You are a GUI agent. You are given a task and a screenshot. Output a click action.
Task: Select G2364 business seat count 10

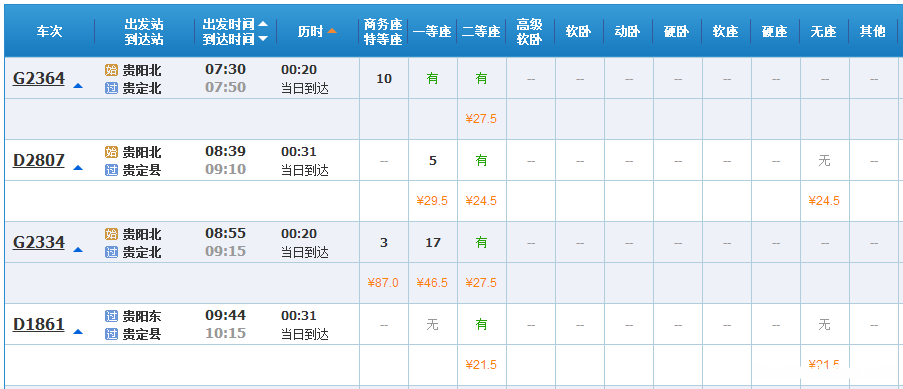[x=384, y=78]
